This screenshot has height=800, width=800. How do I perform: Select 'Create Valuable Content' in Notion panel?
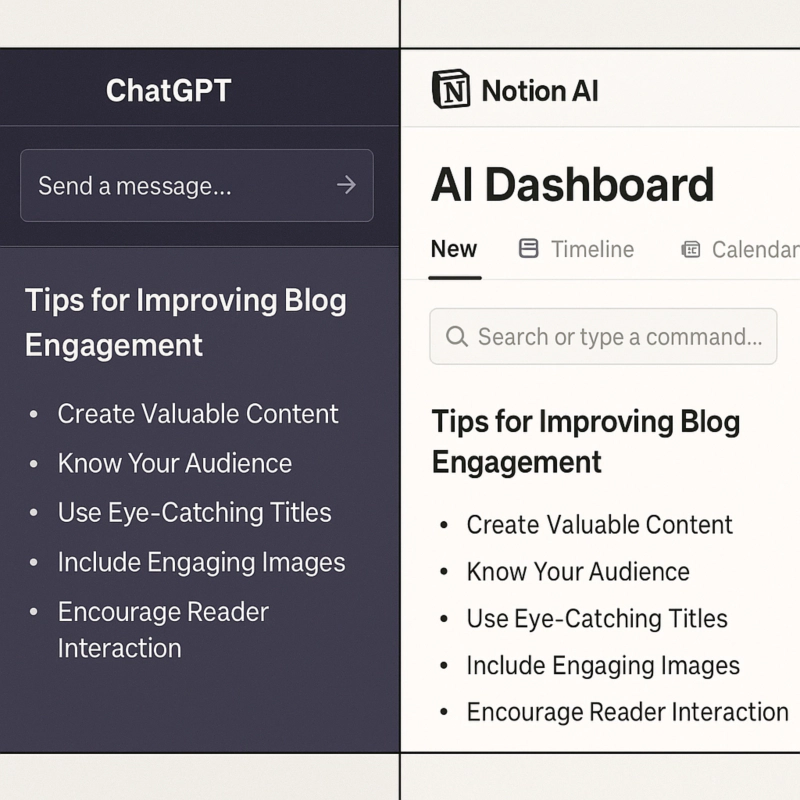point(599,524)
